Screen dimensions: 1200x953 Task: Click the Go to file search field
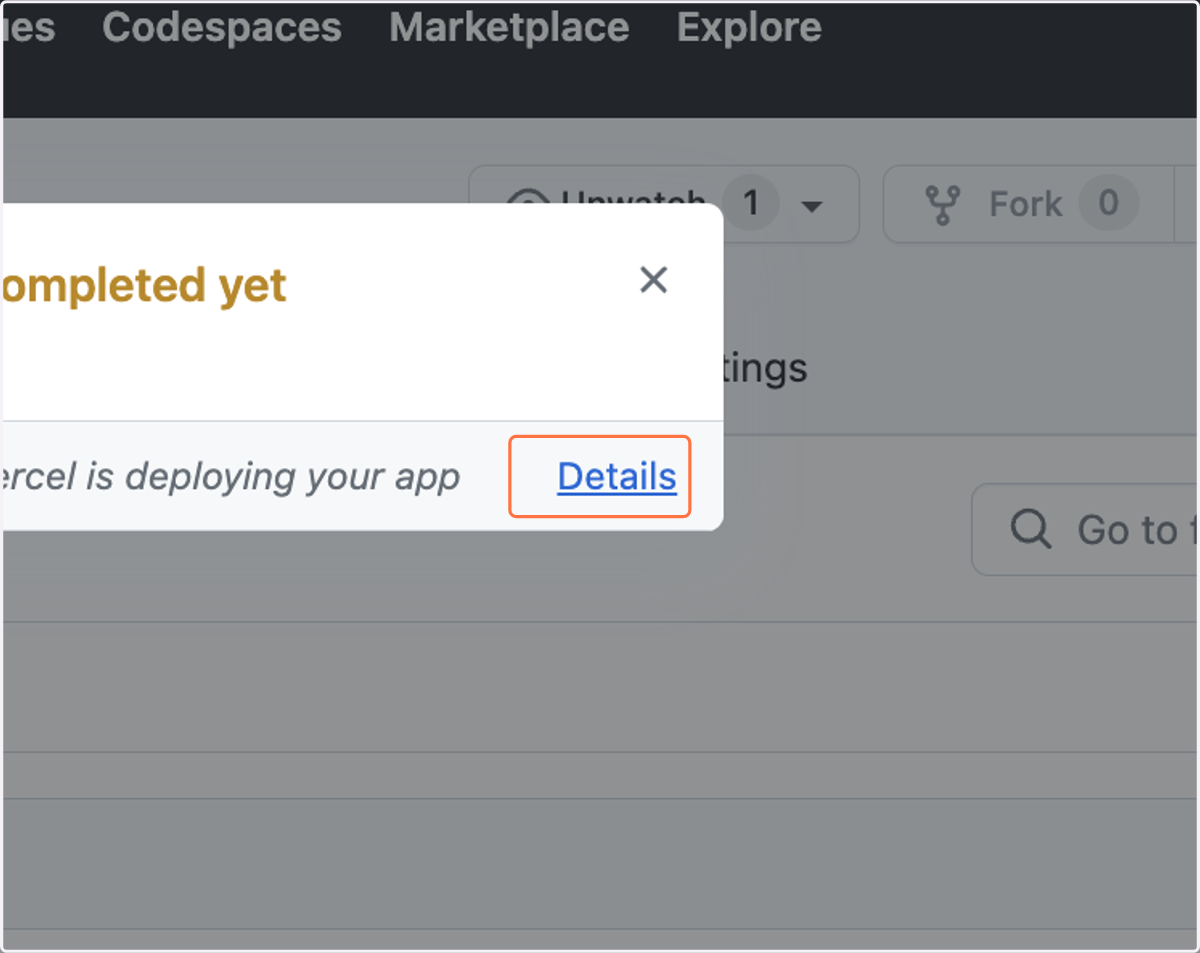click(1085, 529)
